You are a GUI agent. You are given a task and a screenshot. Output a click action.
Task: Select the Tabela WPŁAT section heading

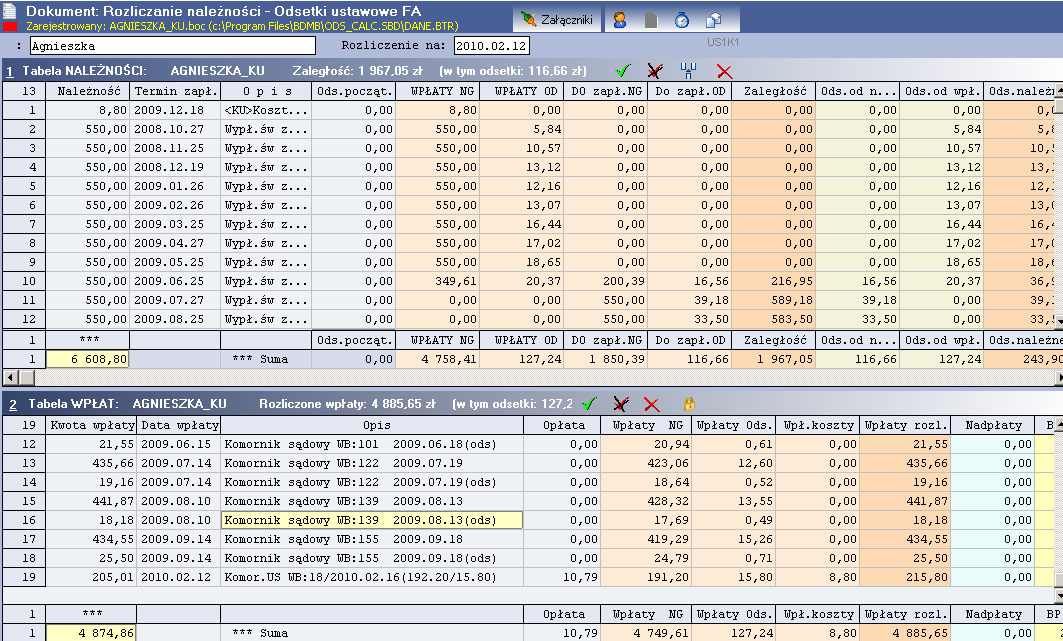pos(73,404)
